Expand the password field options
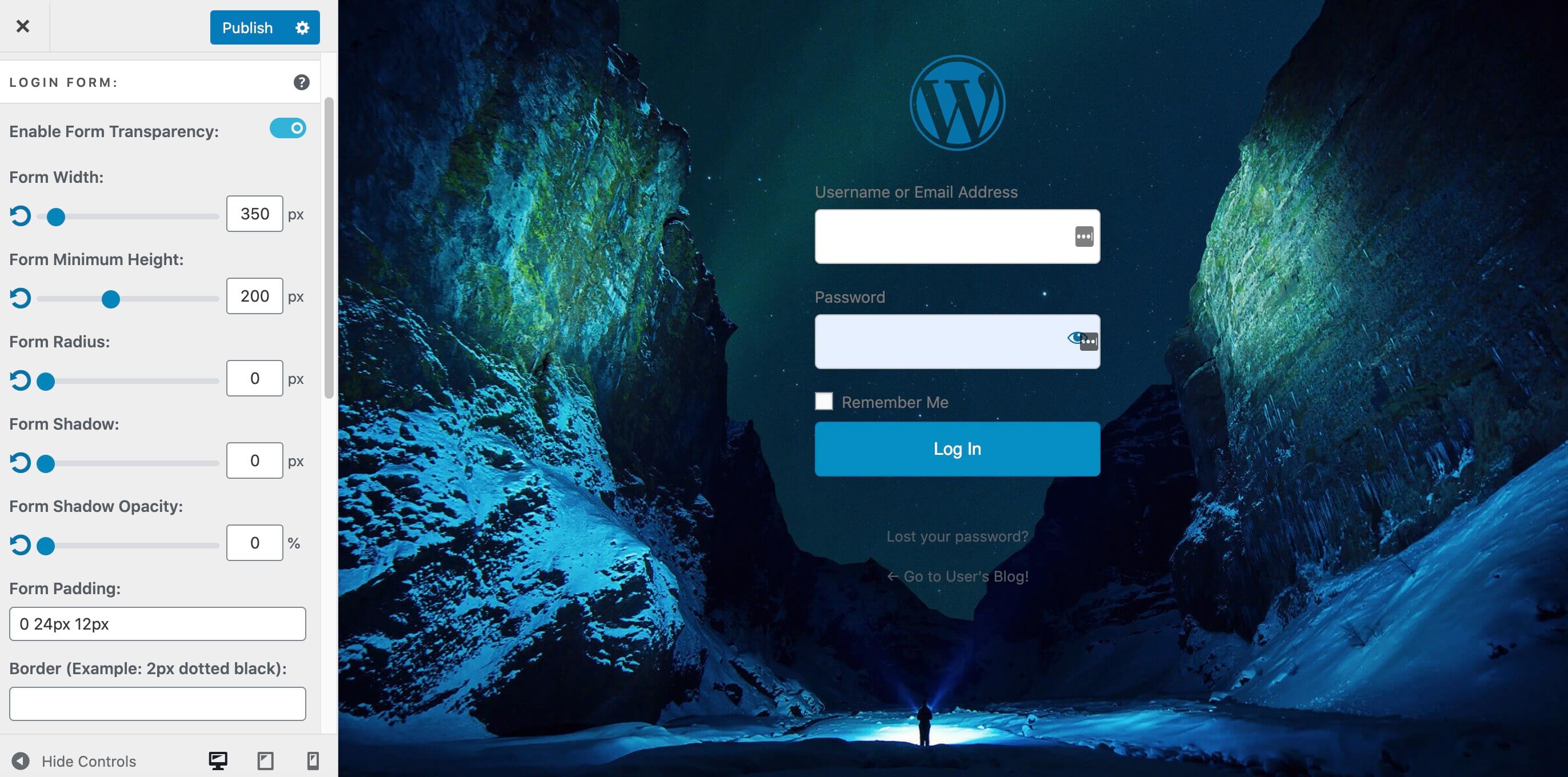Screen dimensions: 1568x777 point(1086,341)
